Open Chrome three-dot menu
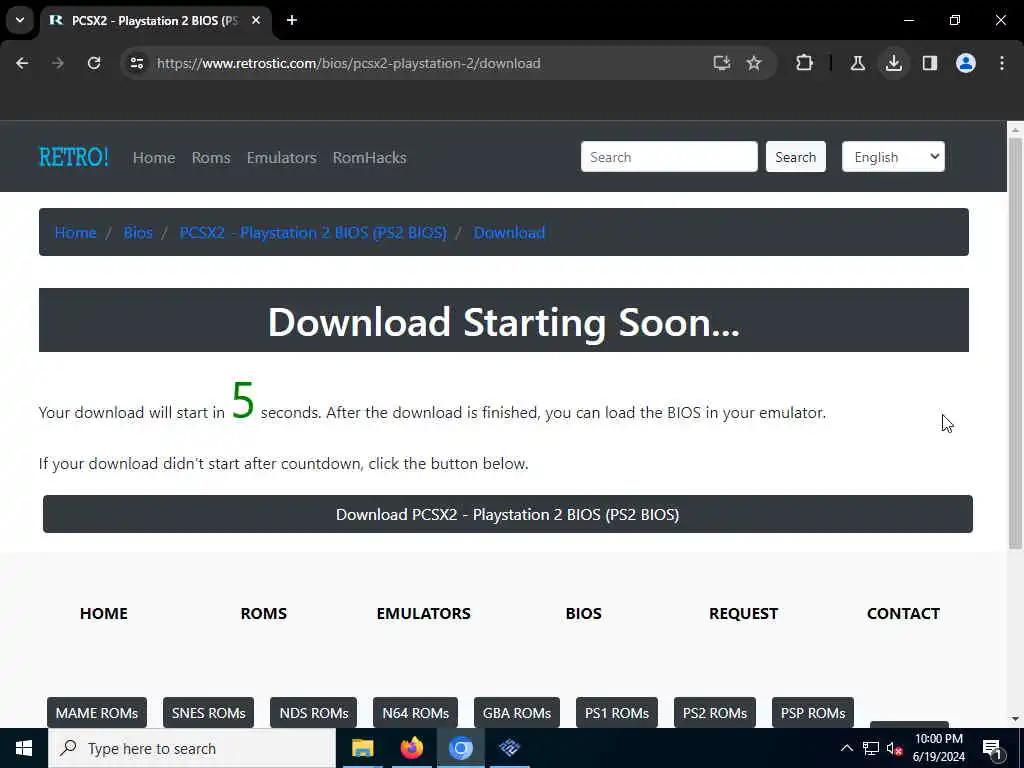The image size is (1024, 768). tap(1002, 63)
